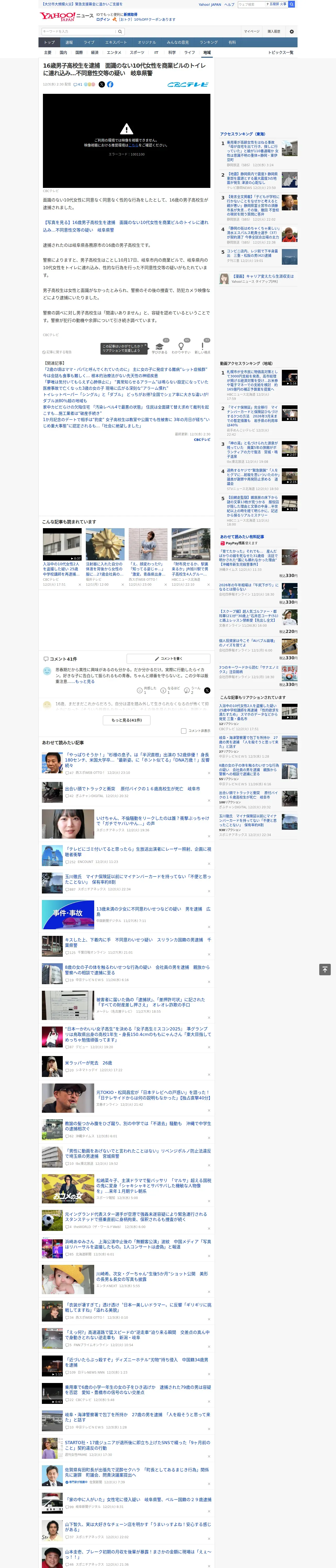
Task: Share article on X icon under headline
Action: (x=102, y=85)
